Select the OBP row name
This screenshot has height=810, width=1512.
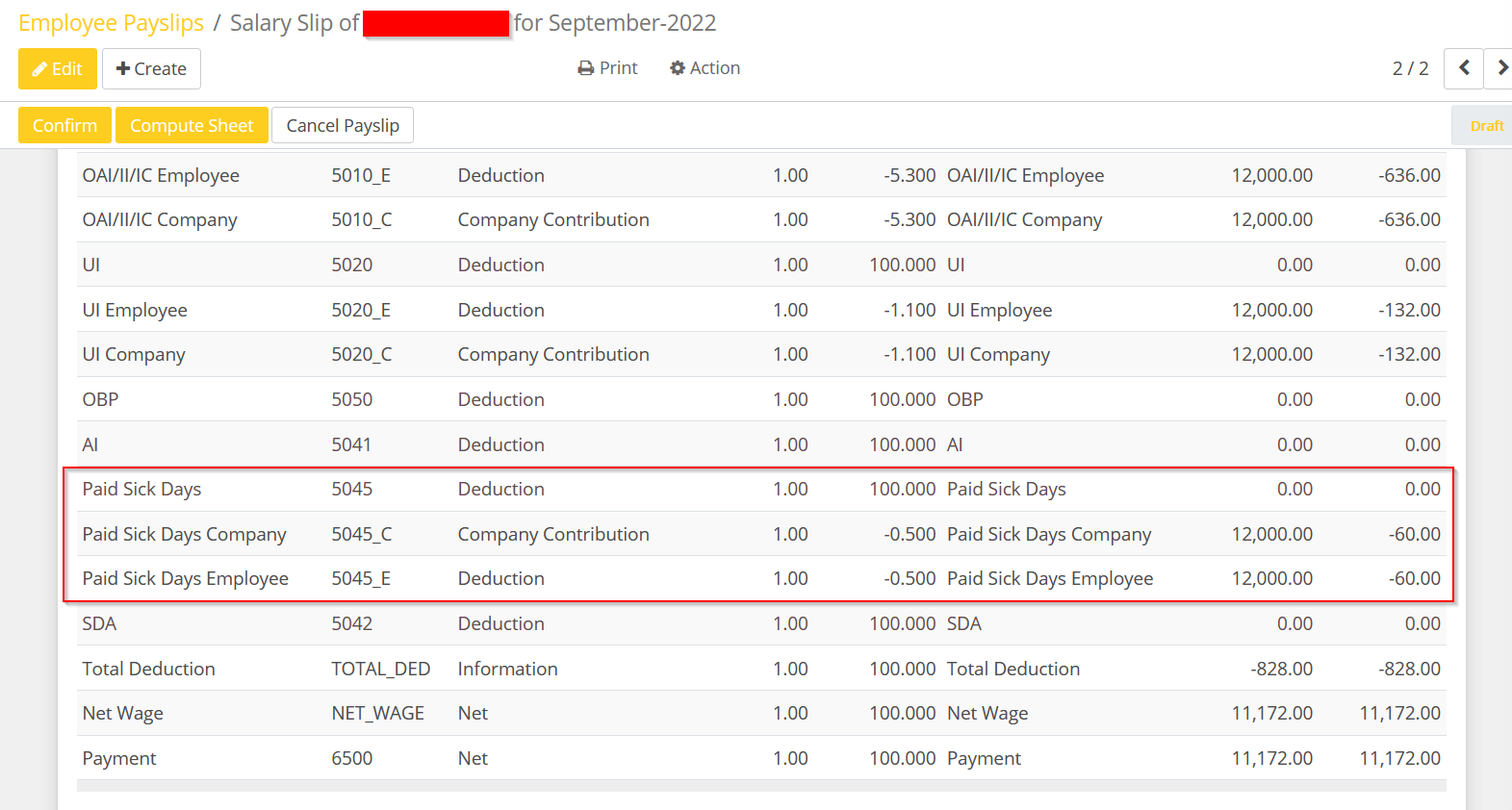[x=100, y=399]
